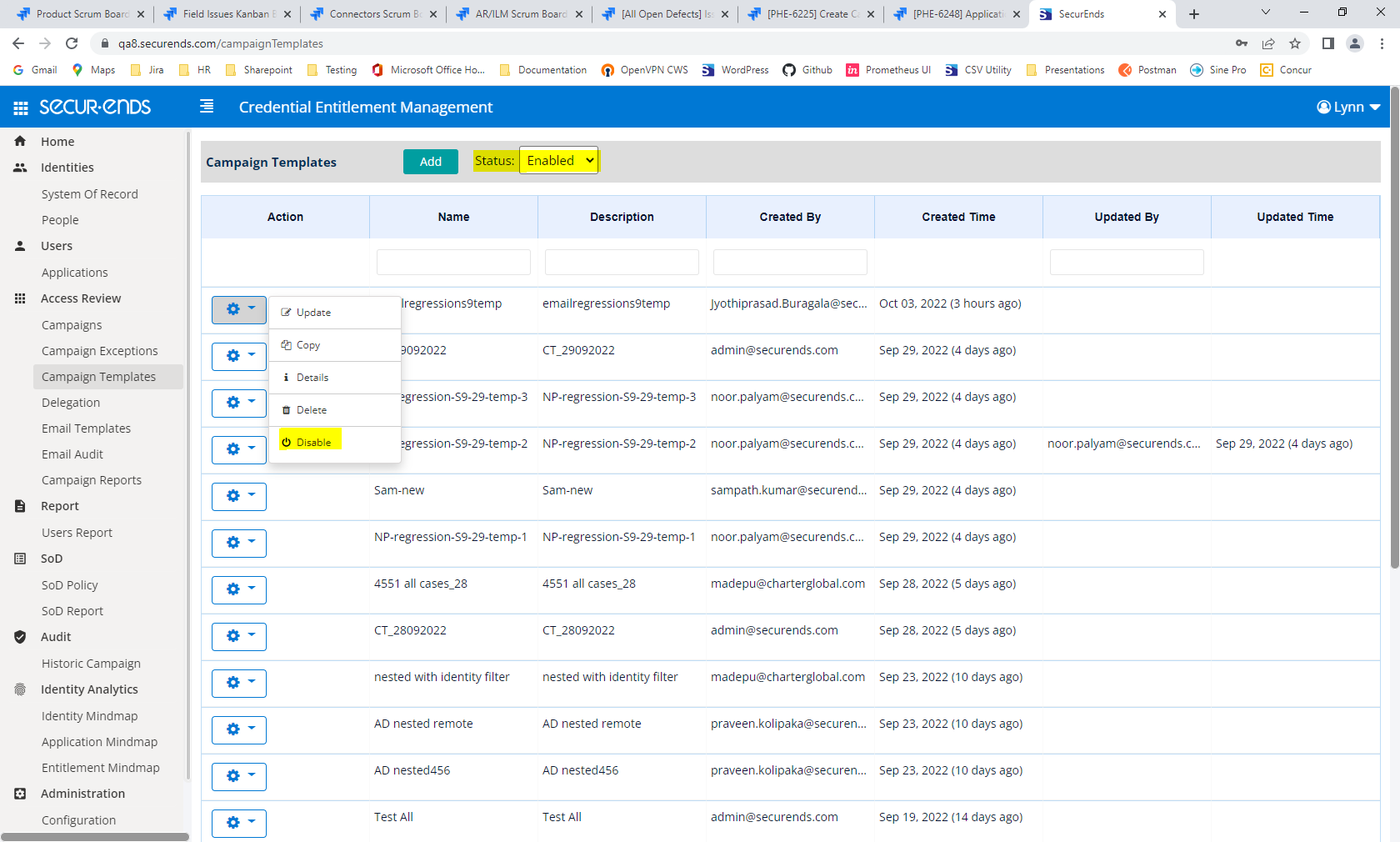Click the Identity Analytics icon
This screenshot has height=842, width=1400.
tap(19, 689)
